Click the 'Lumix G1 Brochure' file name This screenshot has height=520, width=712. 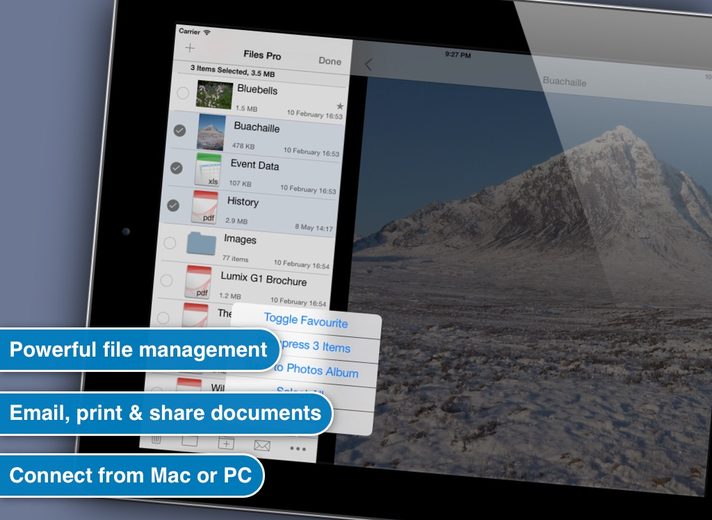pyautogui.click(x=263, y=278)
